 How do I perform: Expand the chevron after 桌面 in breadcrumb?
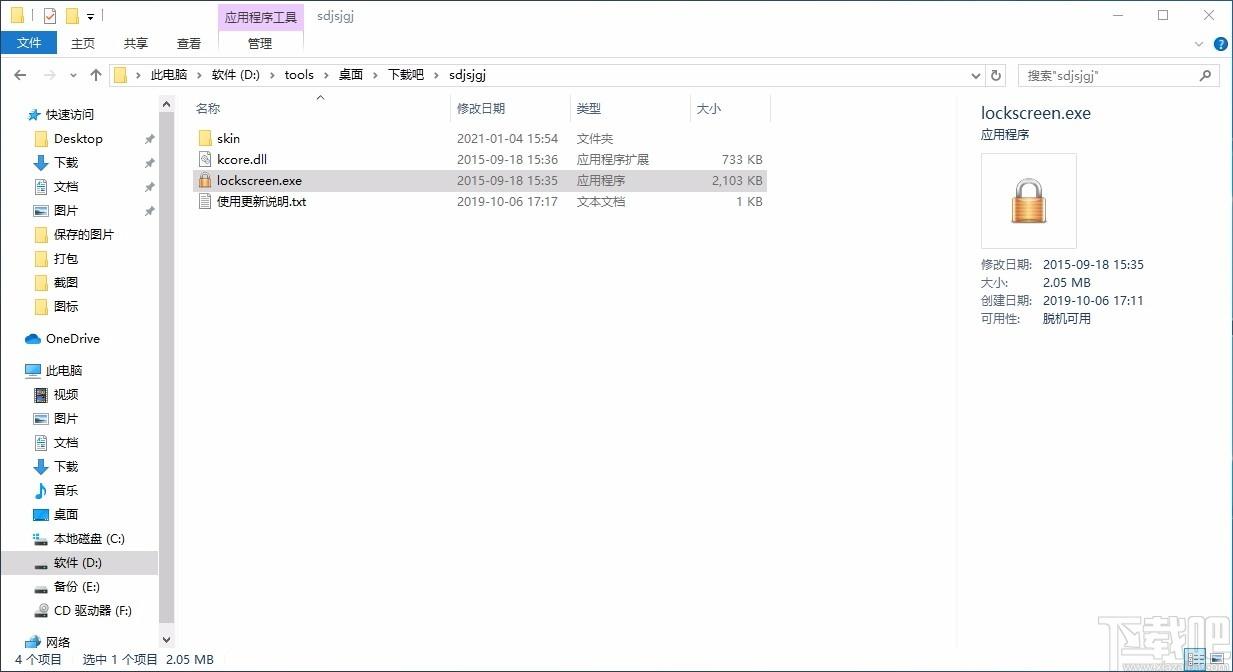coord(376,75)
